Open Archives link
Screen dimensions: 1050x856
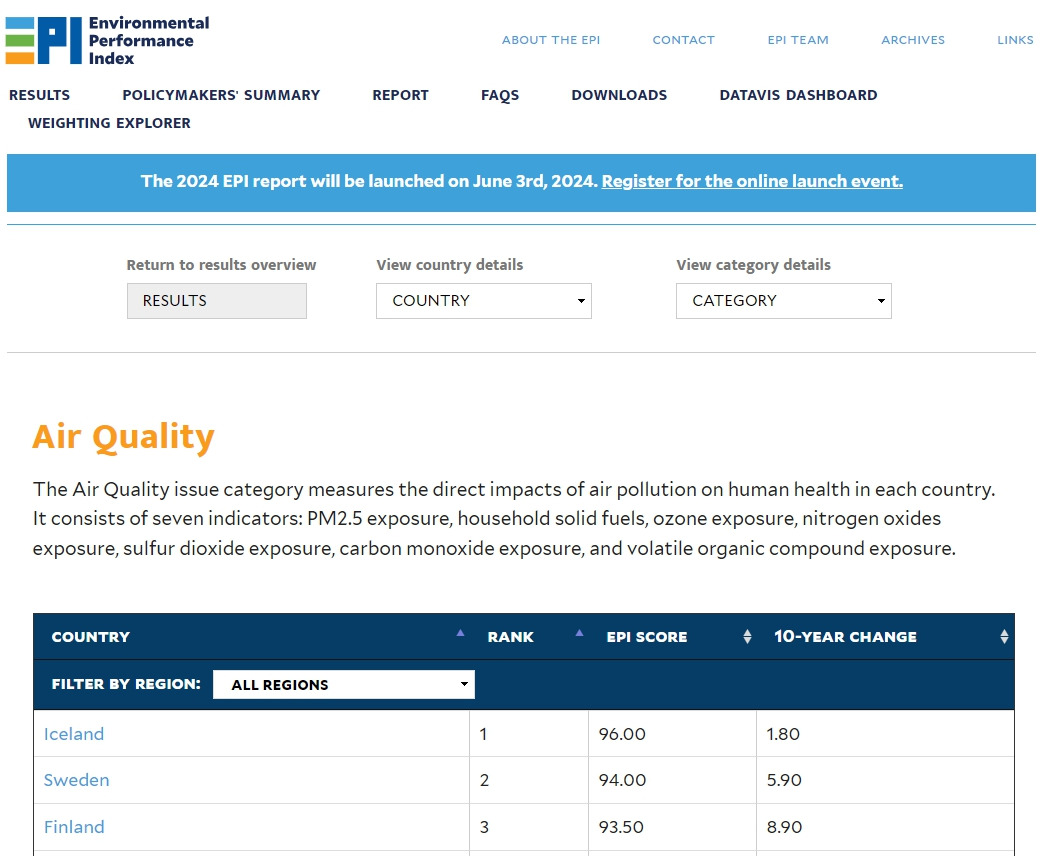[x=913, y=40]
